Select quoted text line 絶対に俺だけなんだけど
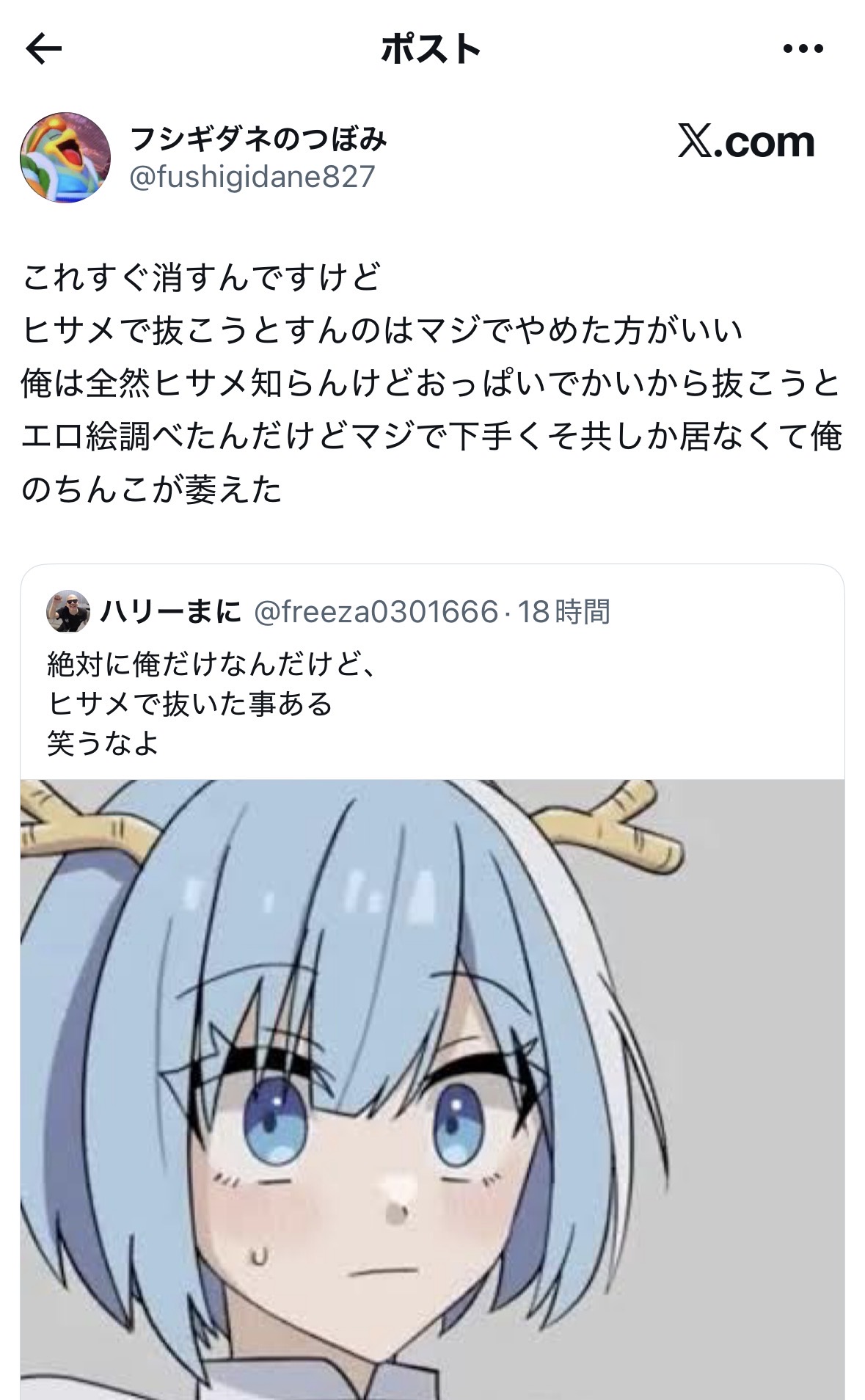The width and height of the screenshot is (865, 1400). pos(213,664)
